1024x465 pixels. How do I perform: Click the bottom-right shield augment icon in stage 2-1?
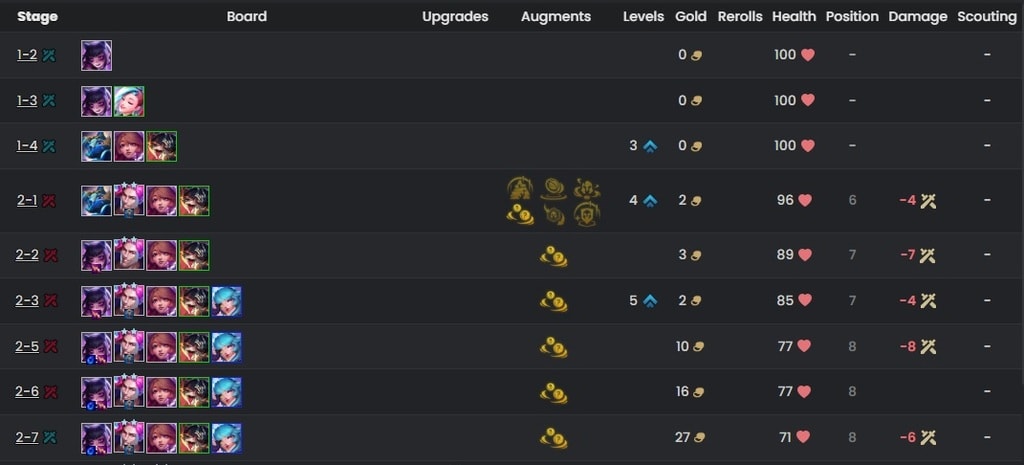pyautogui.click(x=587, y=214)
